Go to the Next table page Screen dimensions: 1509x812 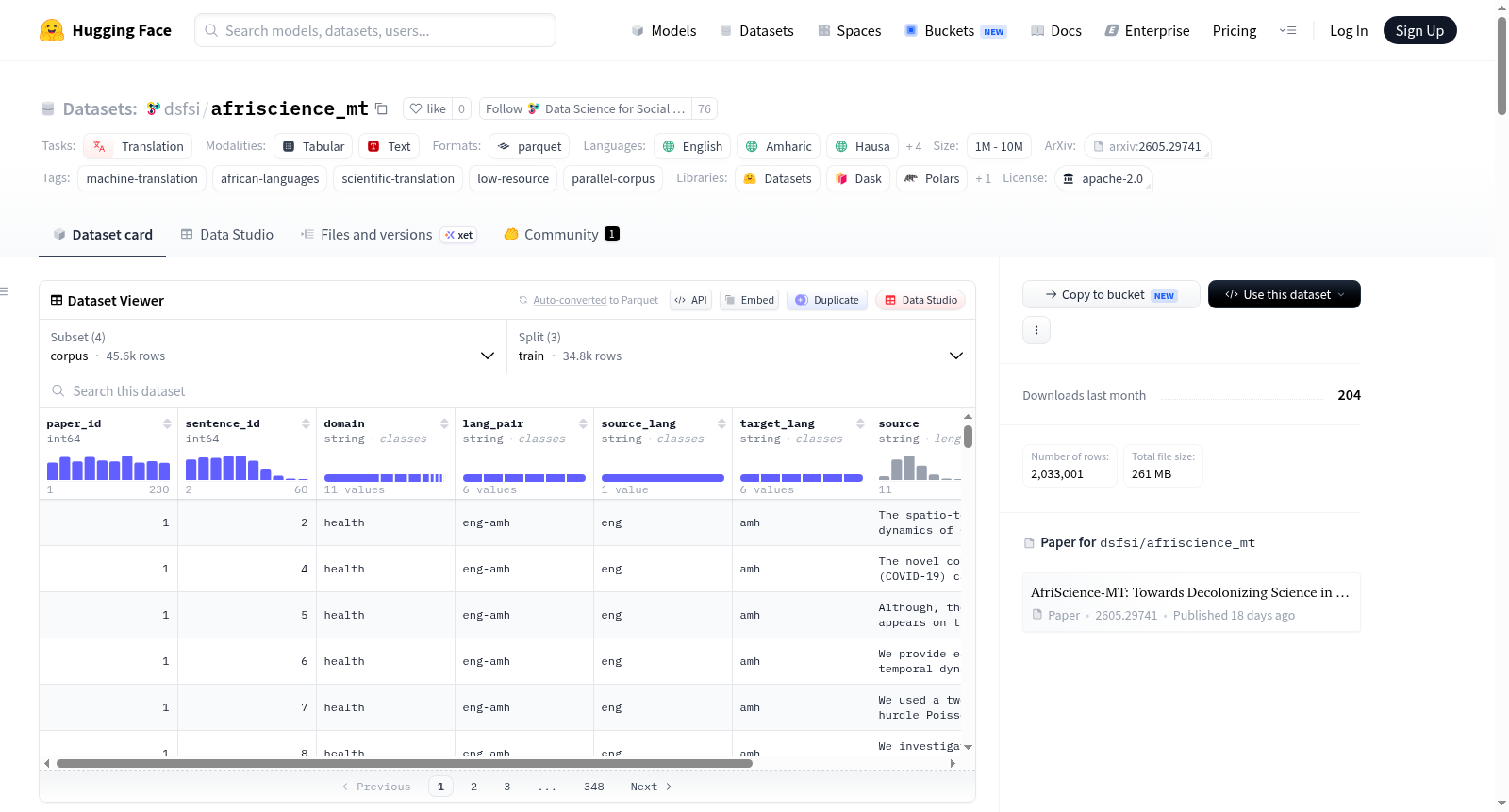tap(651, 787)
